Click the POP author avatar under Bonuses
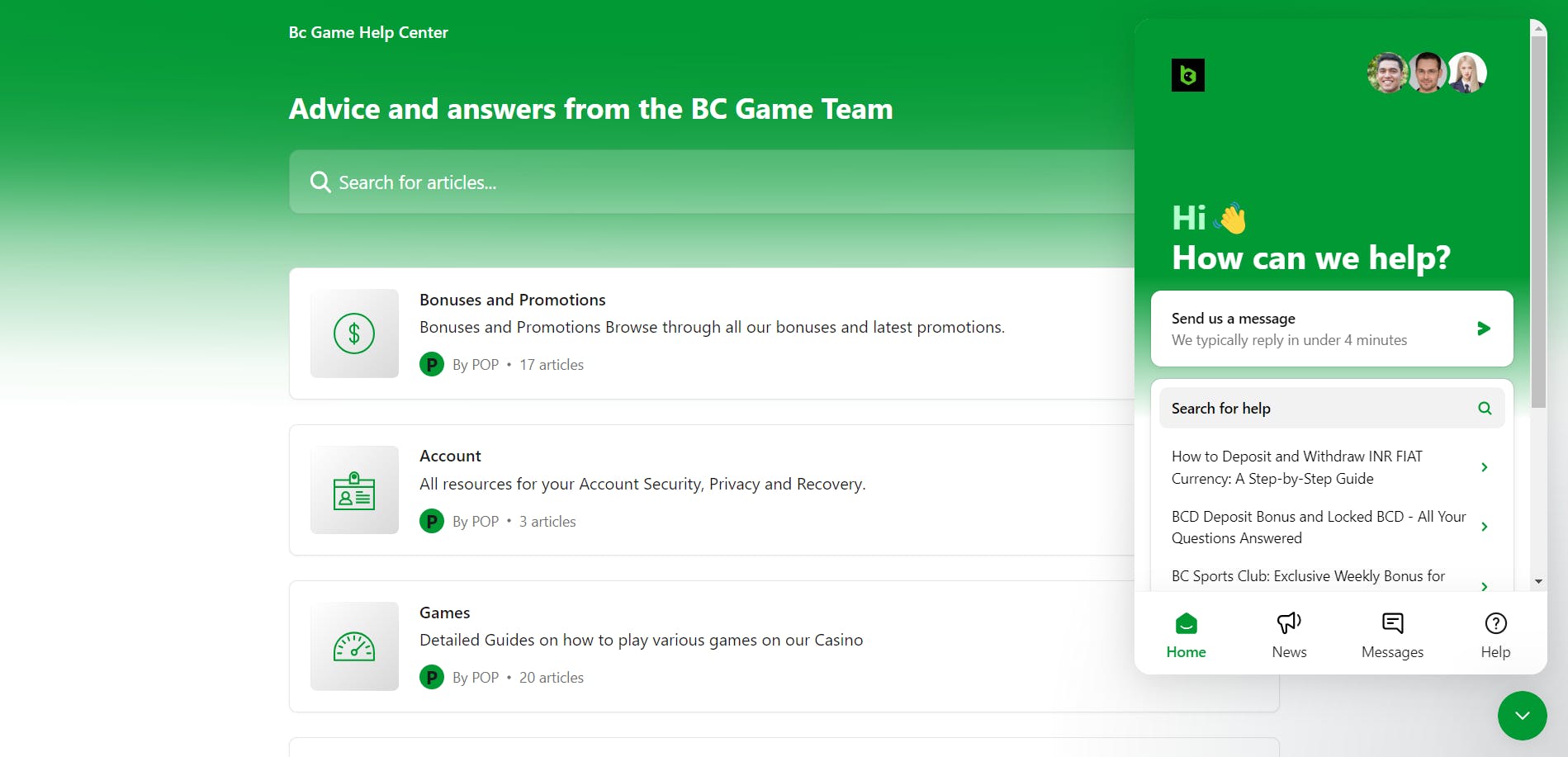The width and height of the screenshot is (1568, 757). (432, 364)
